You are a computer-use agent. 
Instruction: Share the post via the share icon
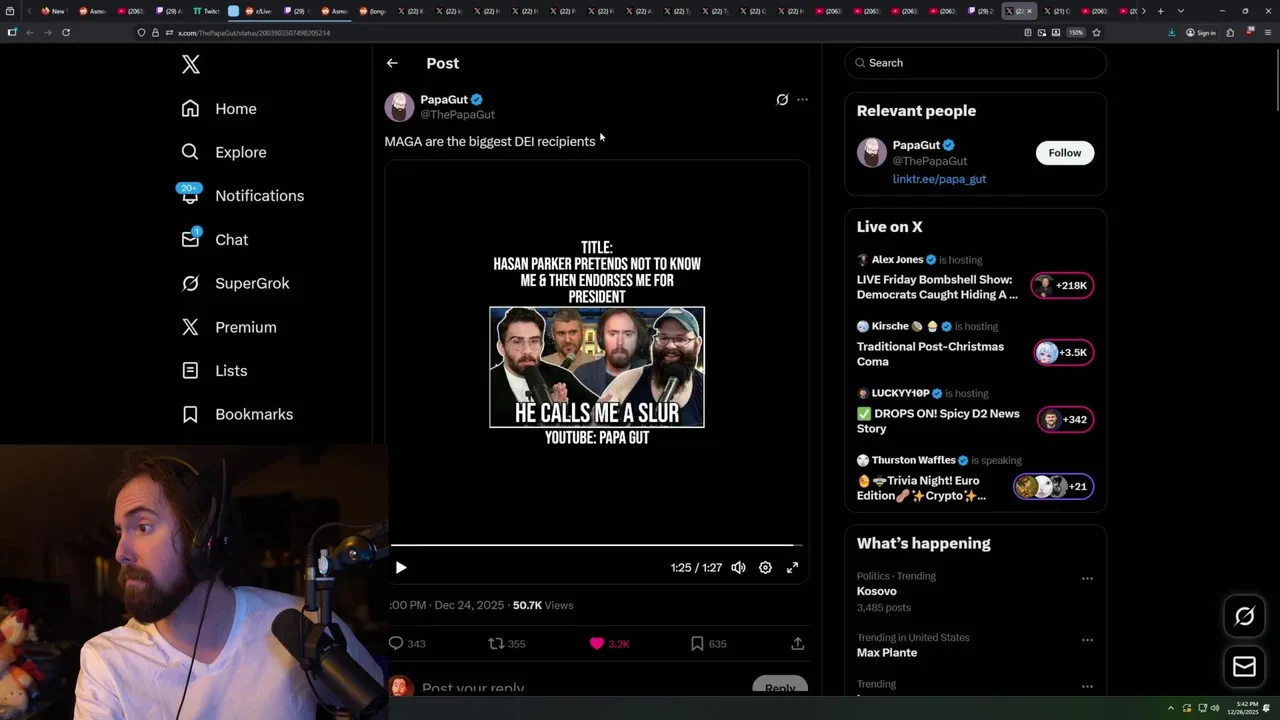coord(798,644)
